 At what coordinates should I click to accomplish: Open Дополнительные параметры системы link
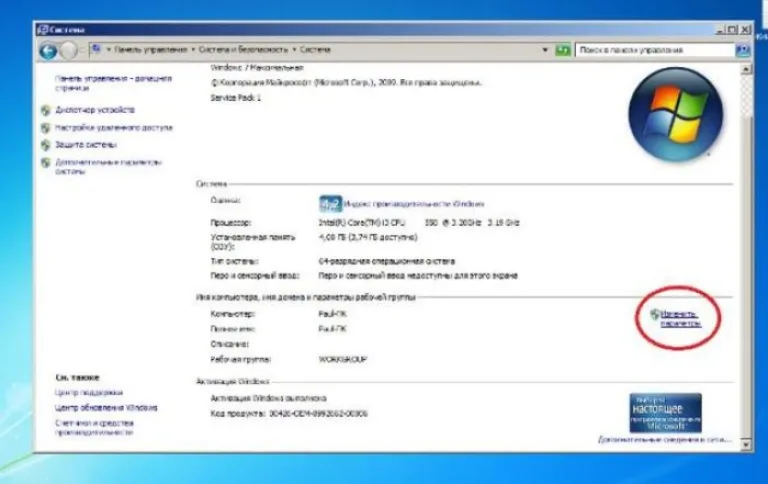(x=108, y=167)
